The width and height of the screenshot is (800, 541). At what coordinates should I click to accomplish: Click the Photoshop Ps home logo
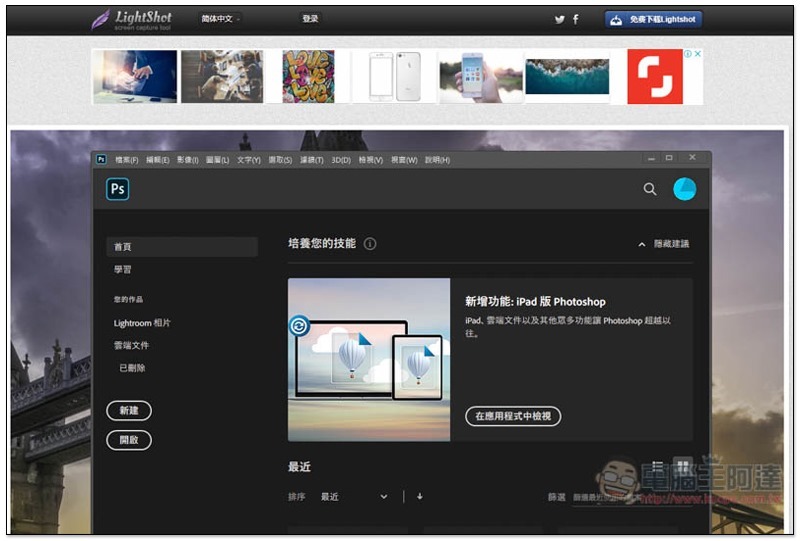coord(117,189)
